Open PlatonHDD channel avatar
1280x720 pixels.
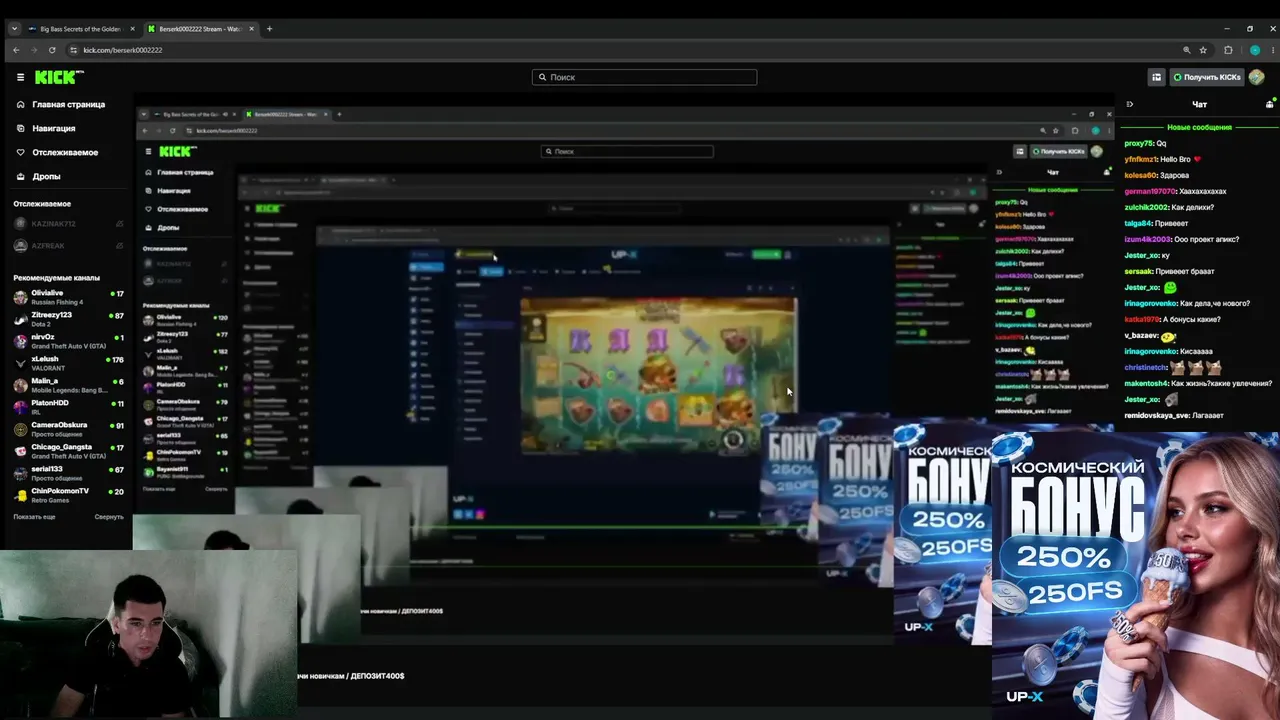click(20, 407)
